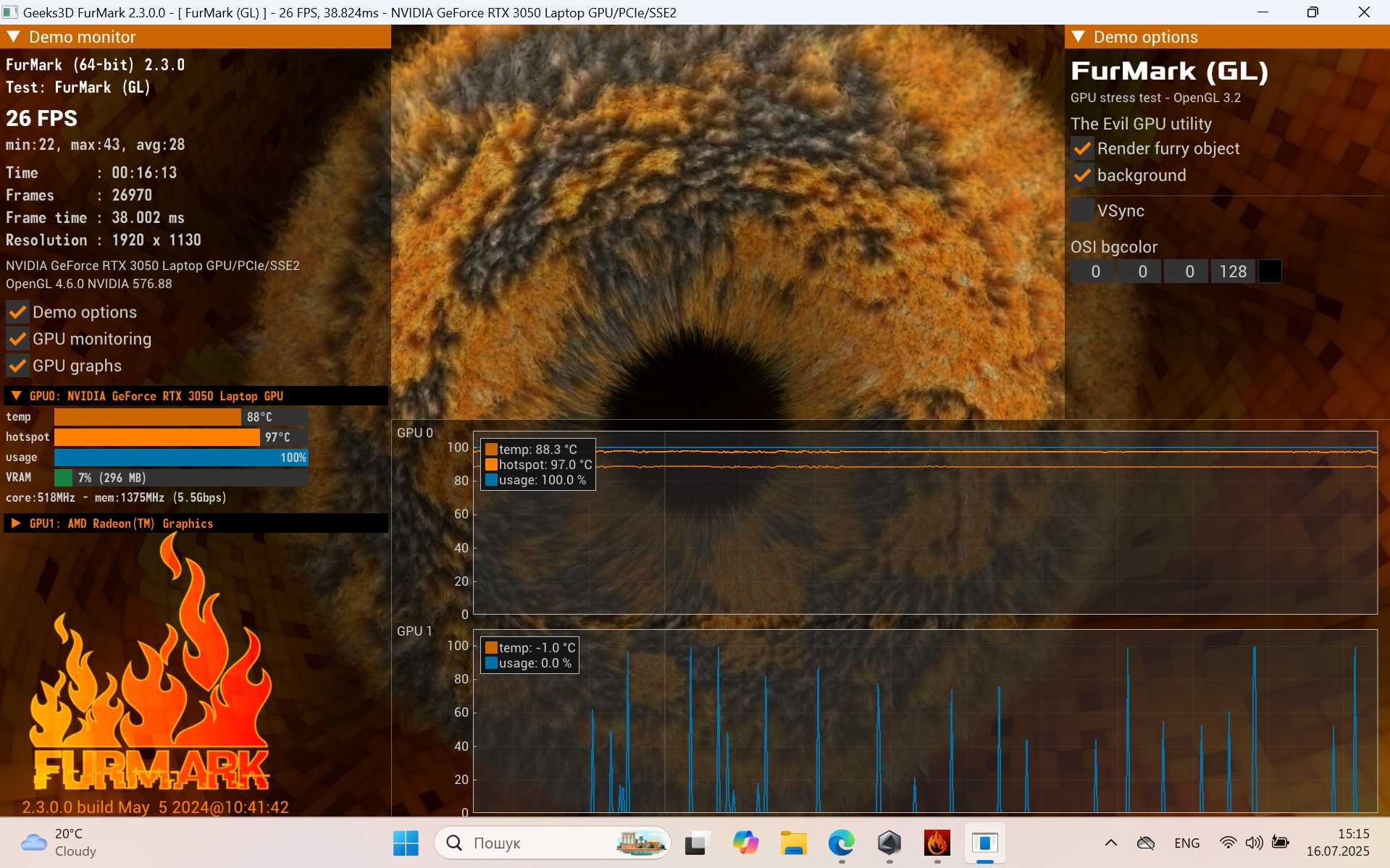Click the Frames 26970 line
The width and height of the screenshot is (1390, 868).
(79, 195)
